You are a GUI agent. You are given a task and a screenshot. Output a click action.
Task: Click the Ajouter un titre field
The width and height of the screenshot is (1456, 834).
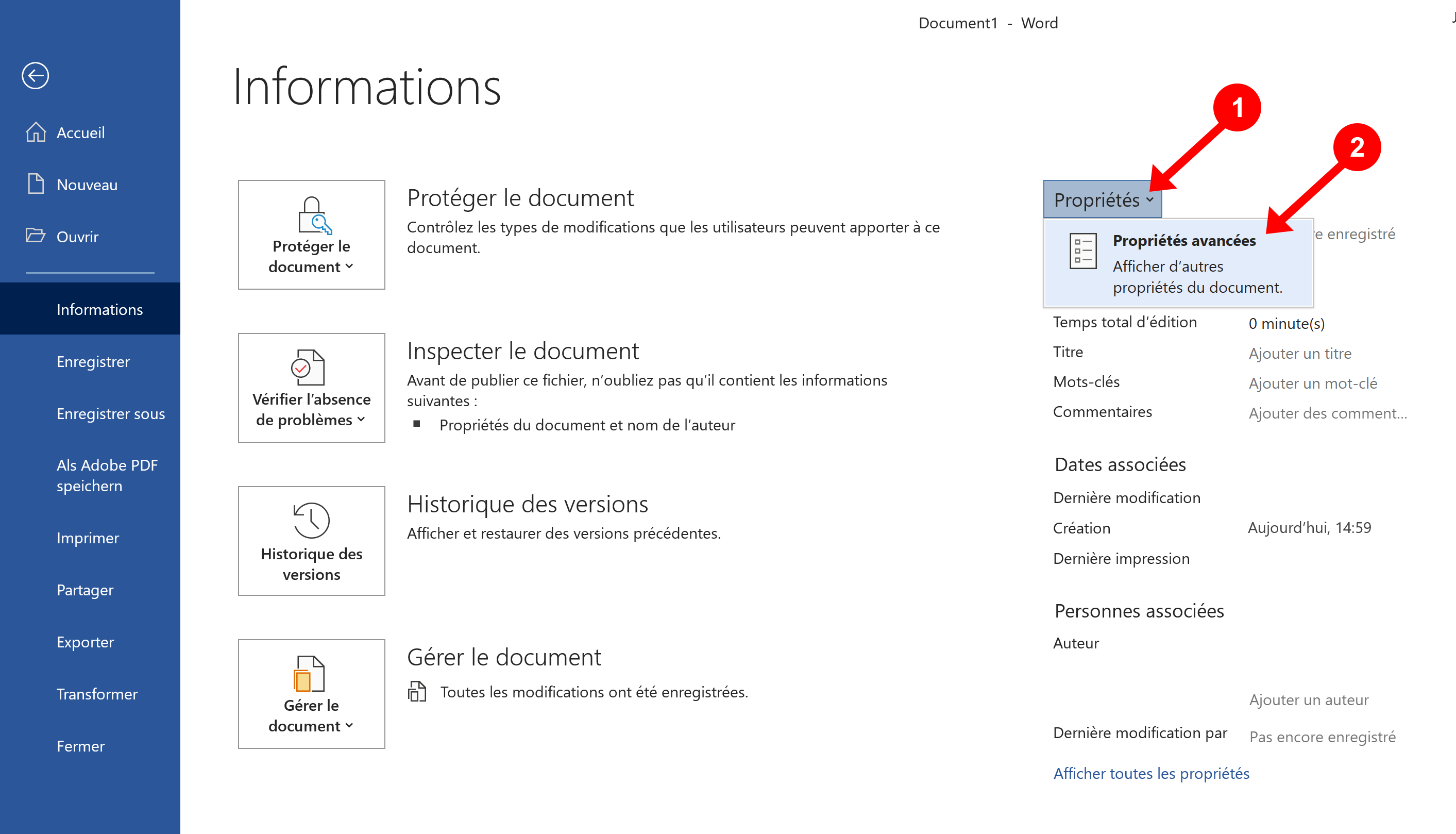coord(1300,353)
